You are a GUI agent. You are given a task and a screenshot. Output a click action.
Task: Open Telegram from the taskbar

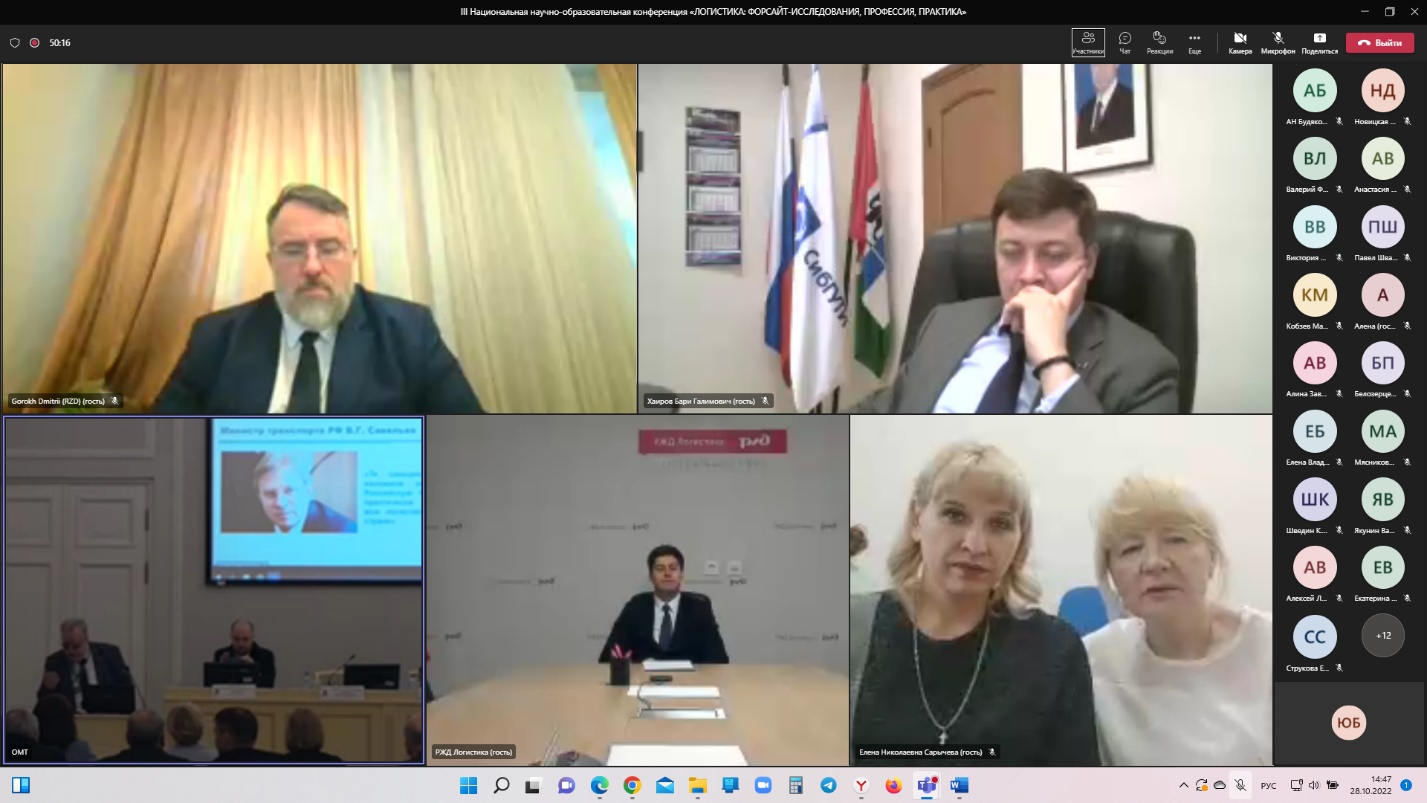click(x=828, y=785)
